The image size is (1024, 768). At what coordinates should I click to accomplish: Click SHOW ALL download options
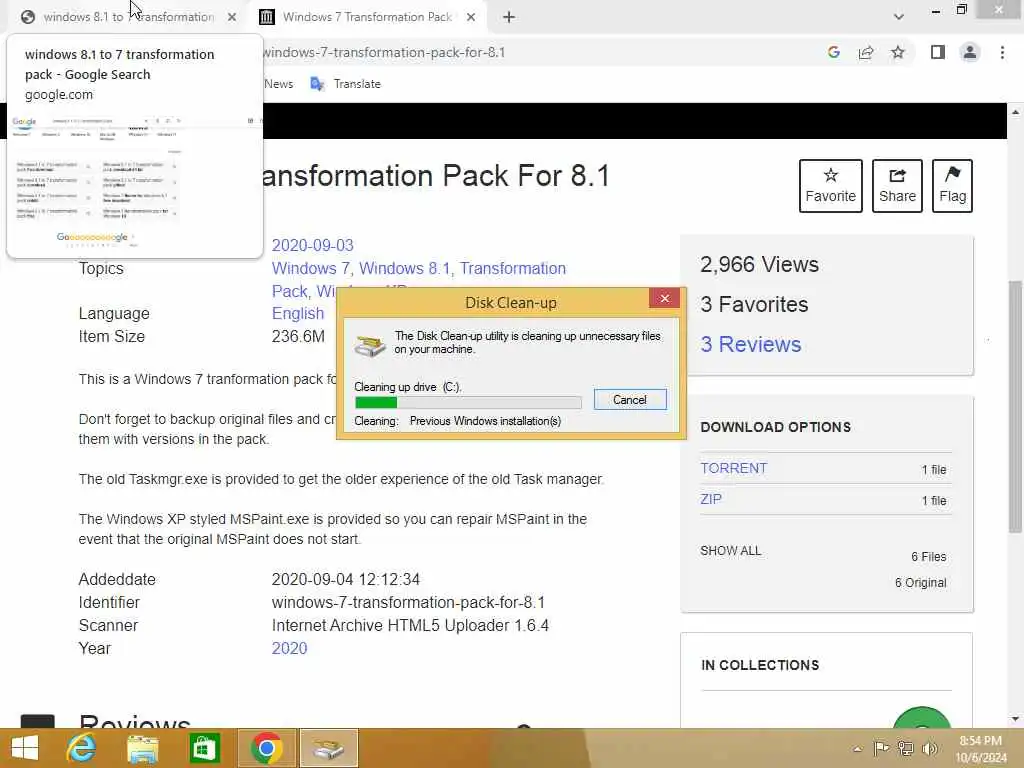coord(730,551)
